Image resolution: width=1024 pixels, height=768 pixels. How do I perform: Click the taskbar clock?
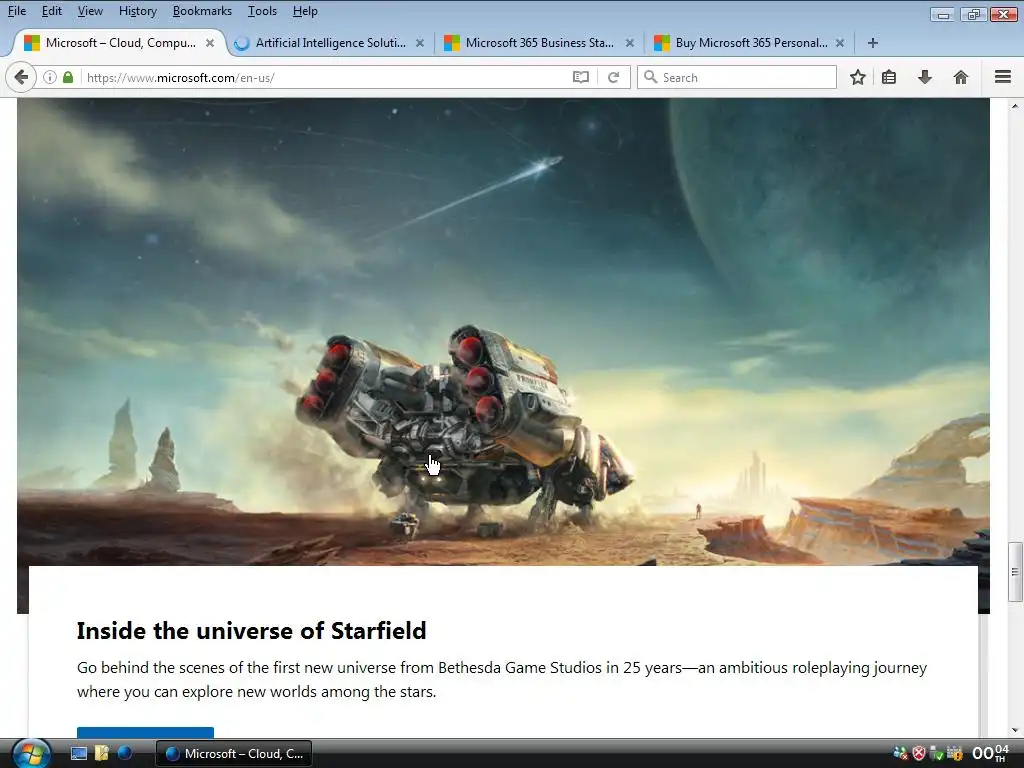[990, 753]
